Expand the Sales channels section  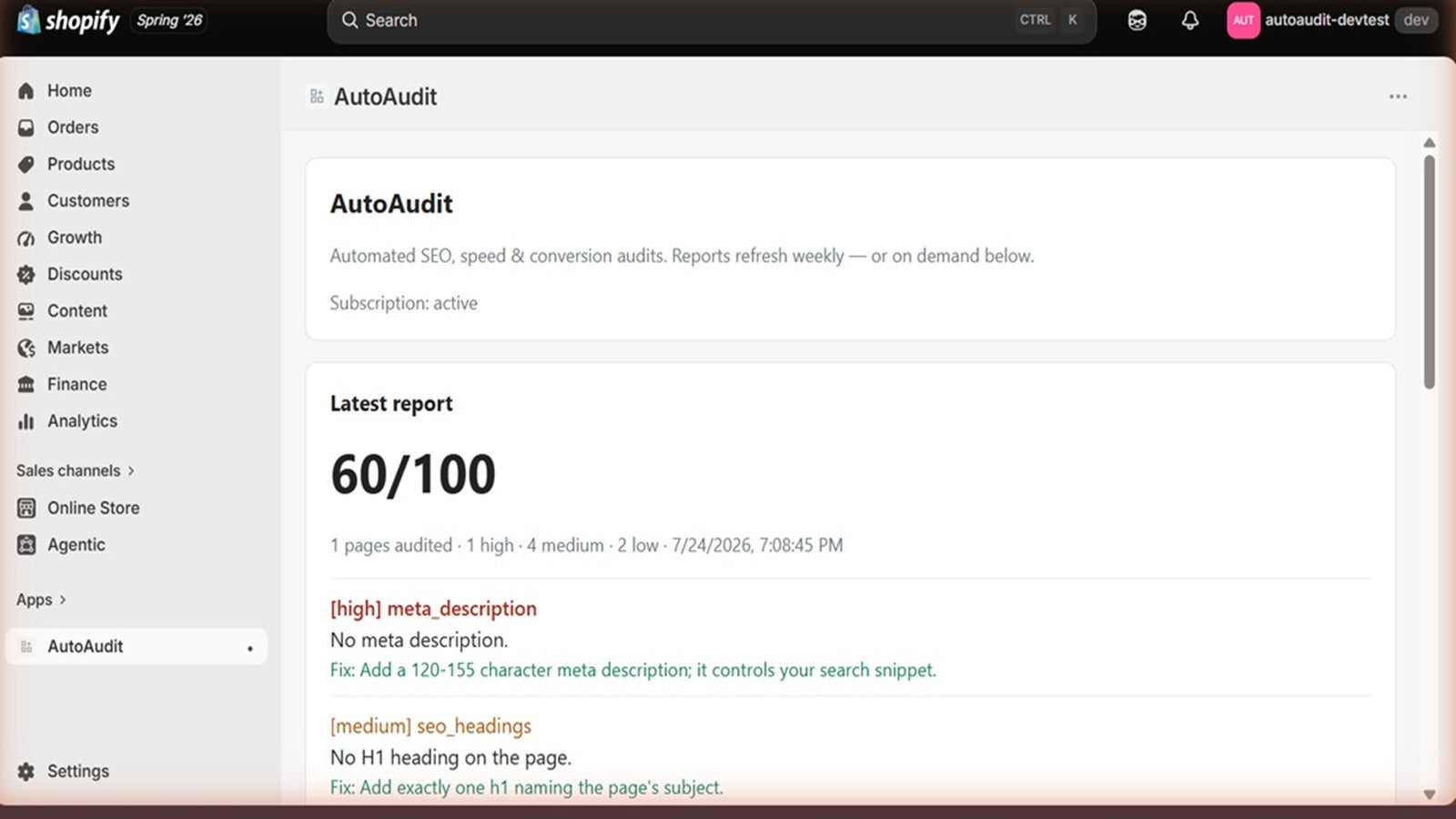pos(76,470)
